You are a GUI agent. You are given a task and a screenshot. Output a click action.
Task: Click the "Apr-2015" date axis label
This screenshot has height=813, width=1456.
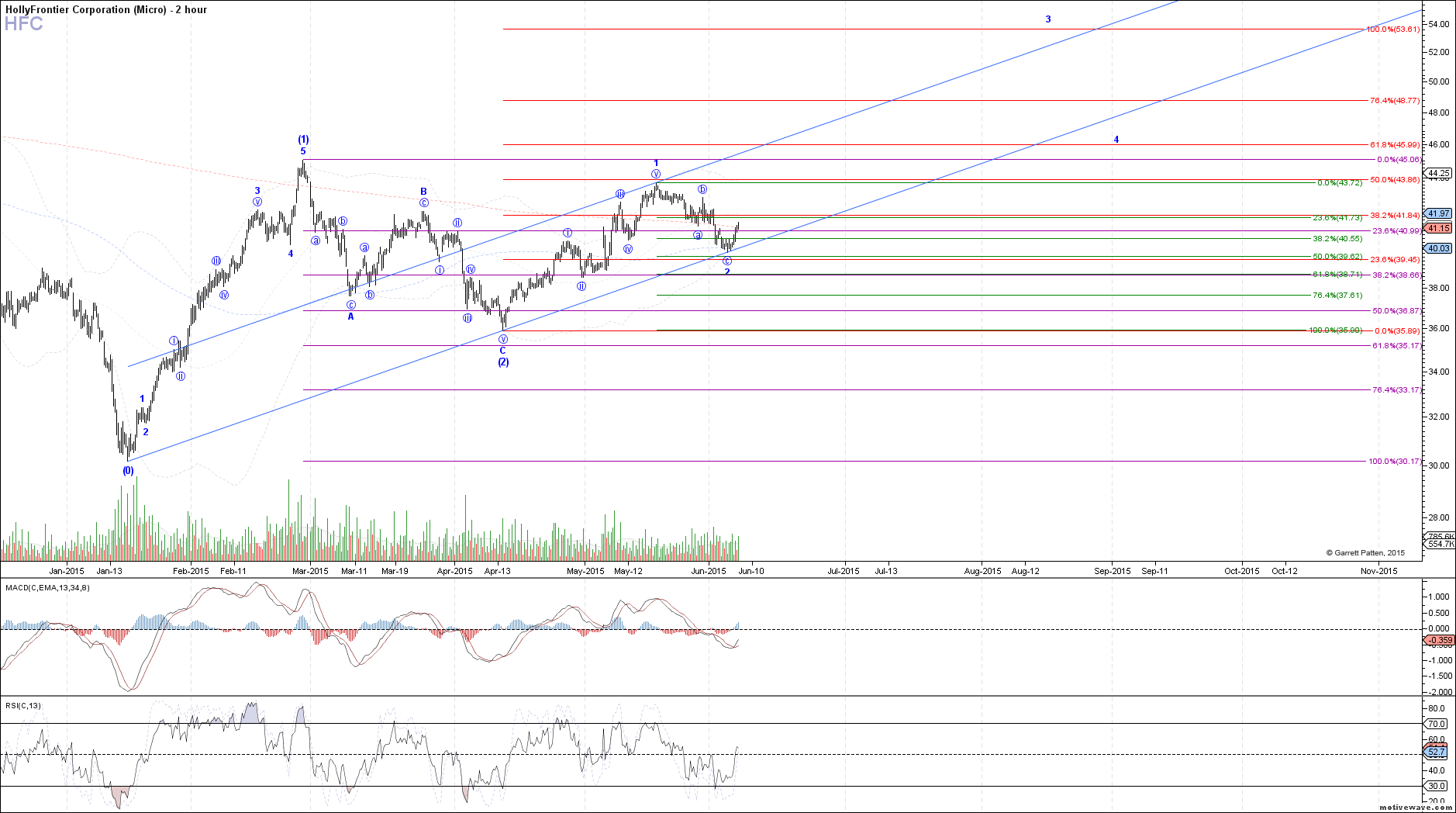pyautogui.click(x=455, y=571)
